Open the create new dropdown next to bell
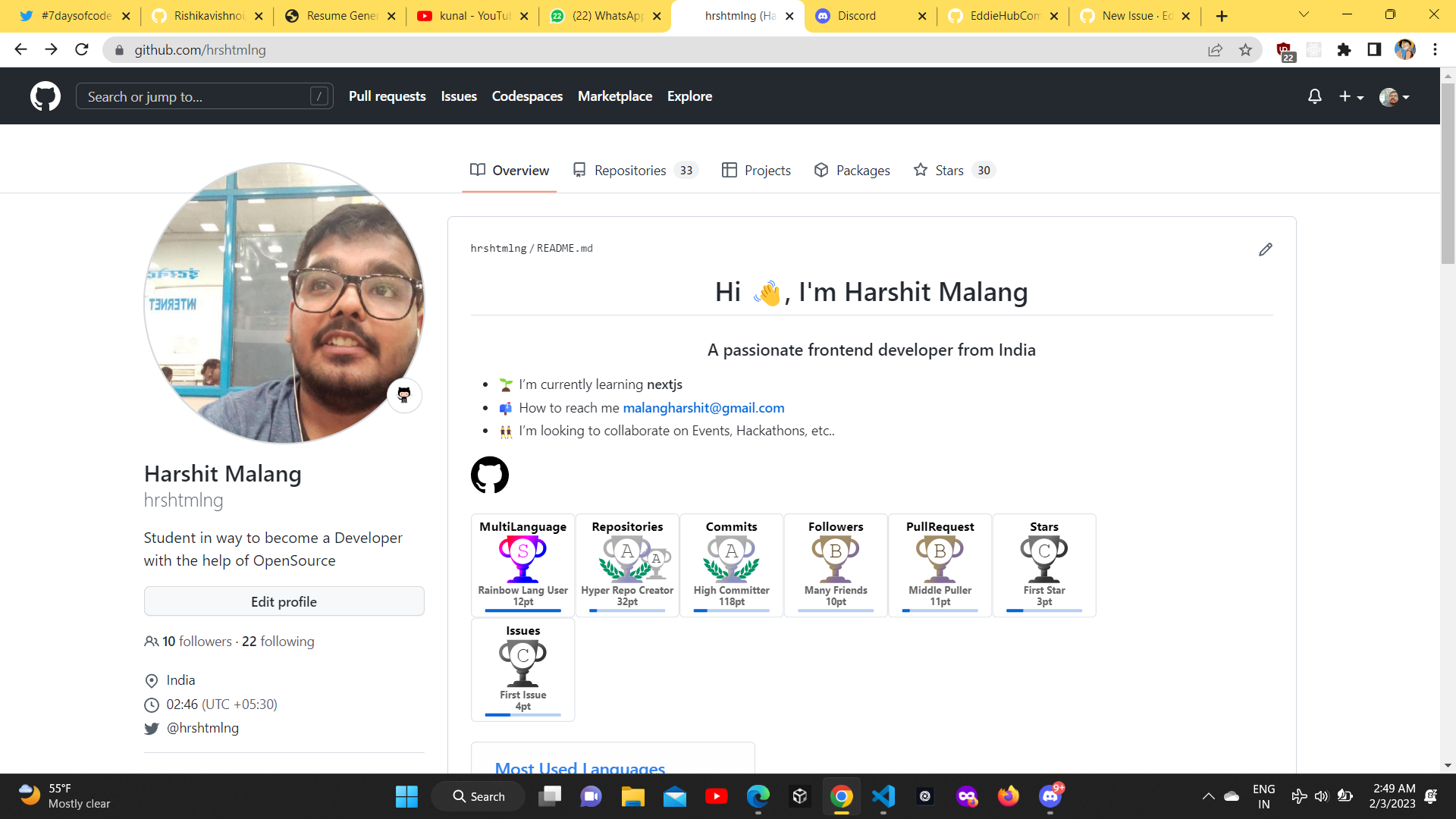The width and height of the screenshot is (1456, 819). (1350, 96)
